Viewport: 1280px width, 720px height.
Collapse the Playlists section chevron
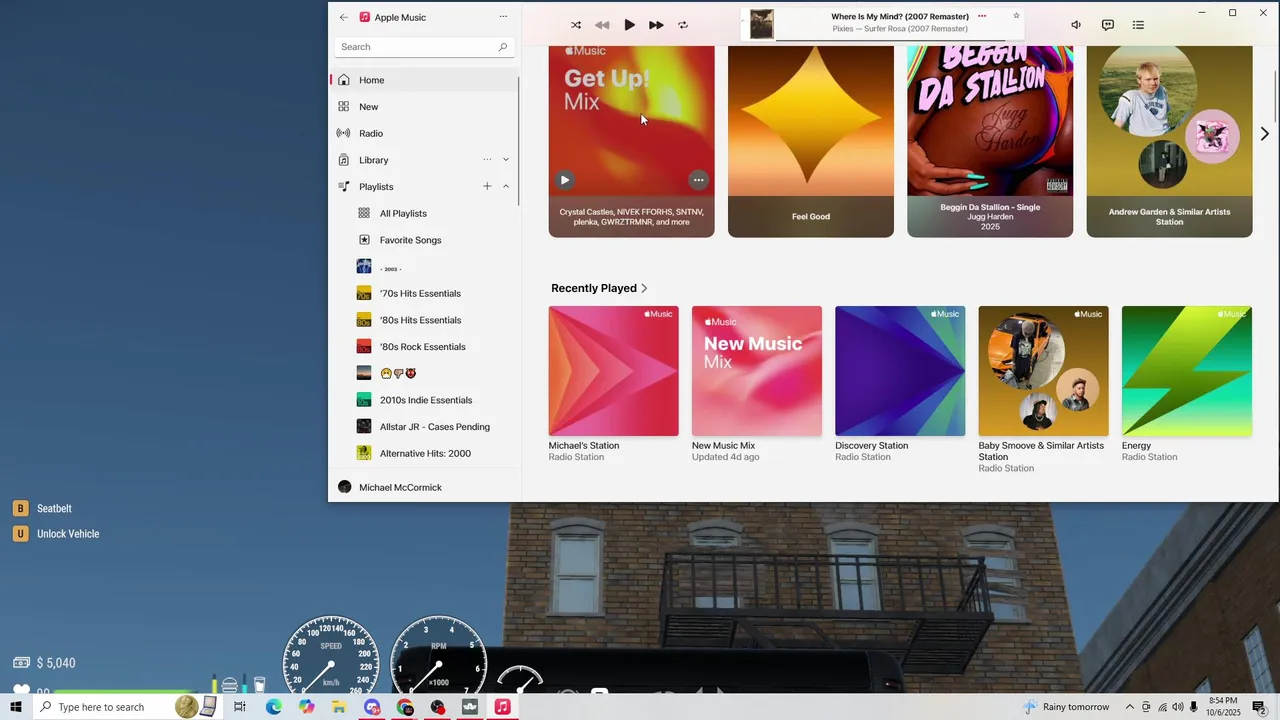506,186
